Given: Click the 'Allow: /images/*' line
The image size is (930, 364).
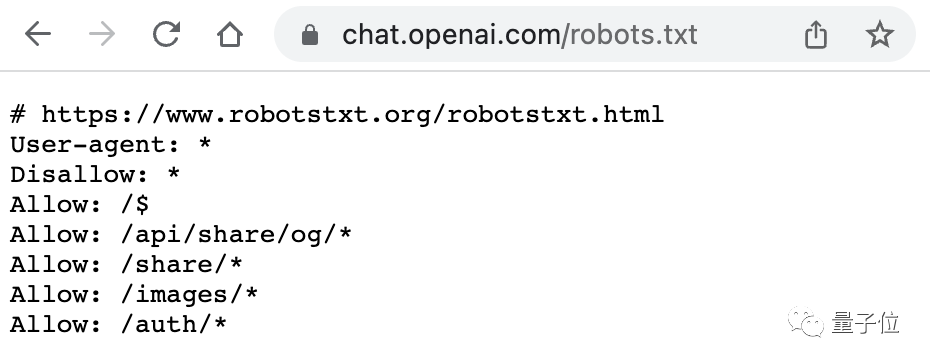Looking at the screenshot, I should point(134,295).
